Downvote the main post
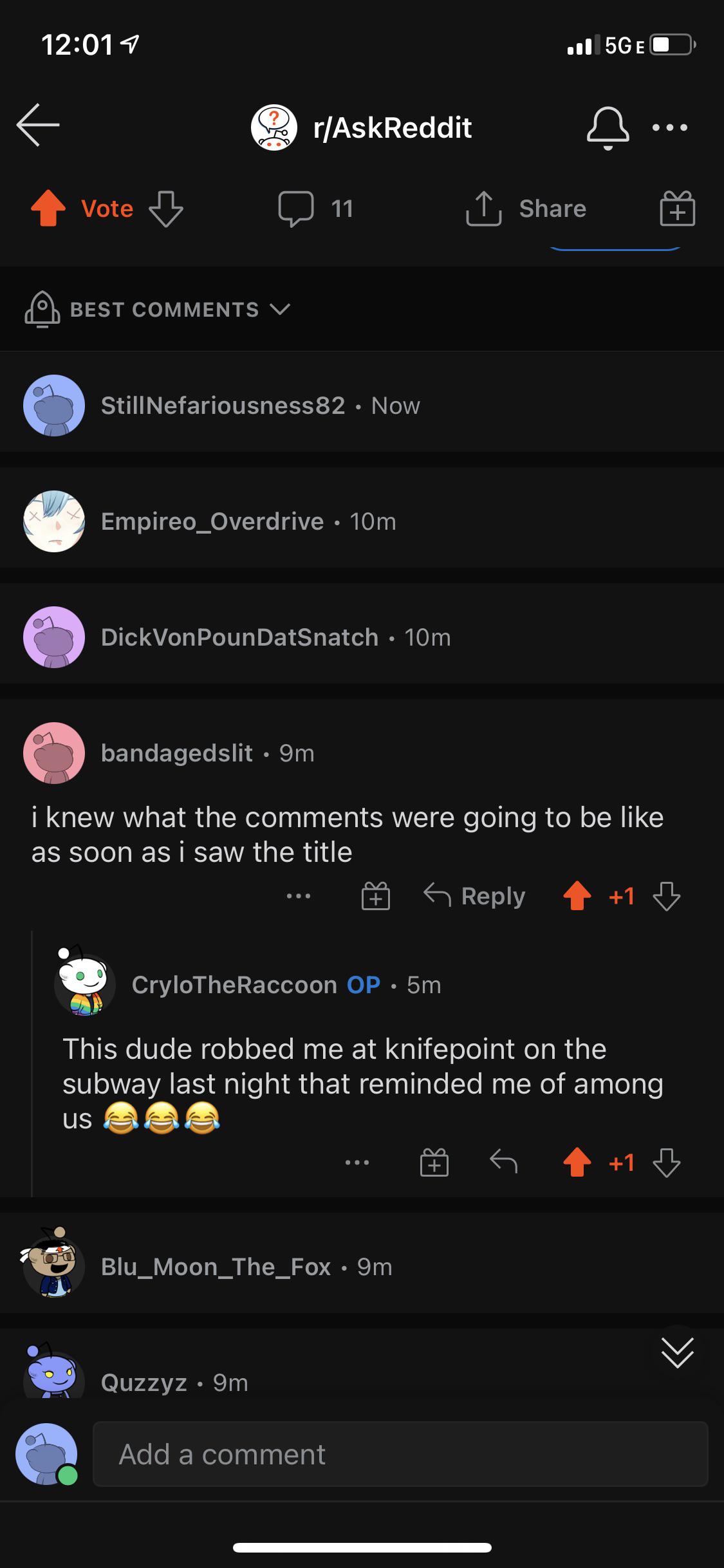 [x=166, y=209]
